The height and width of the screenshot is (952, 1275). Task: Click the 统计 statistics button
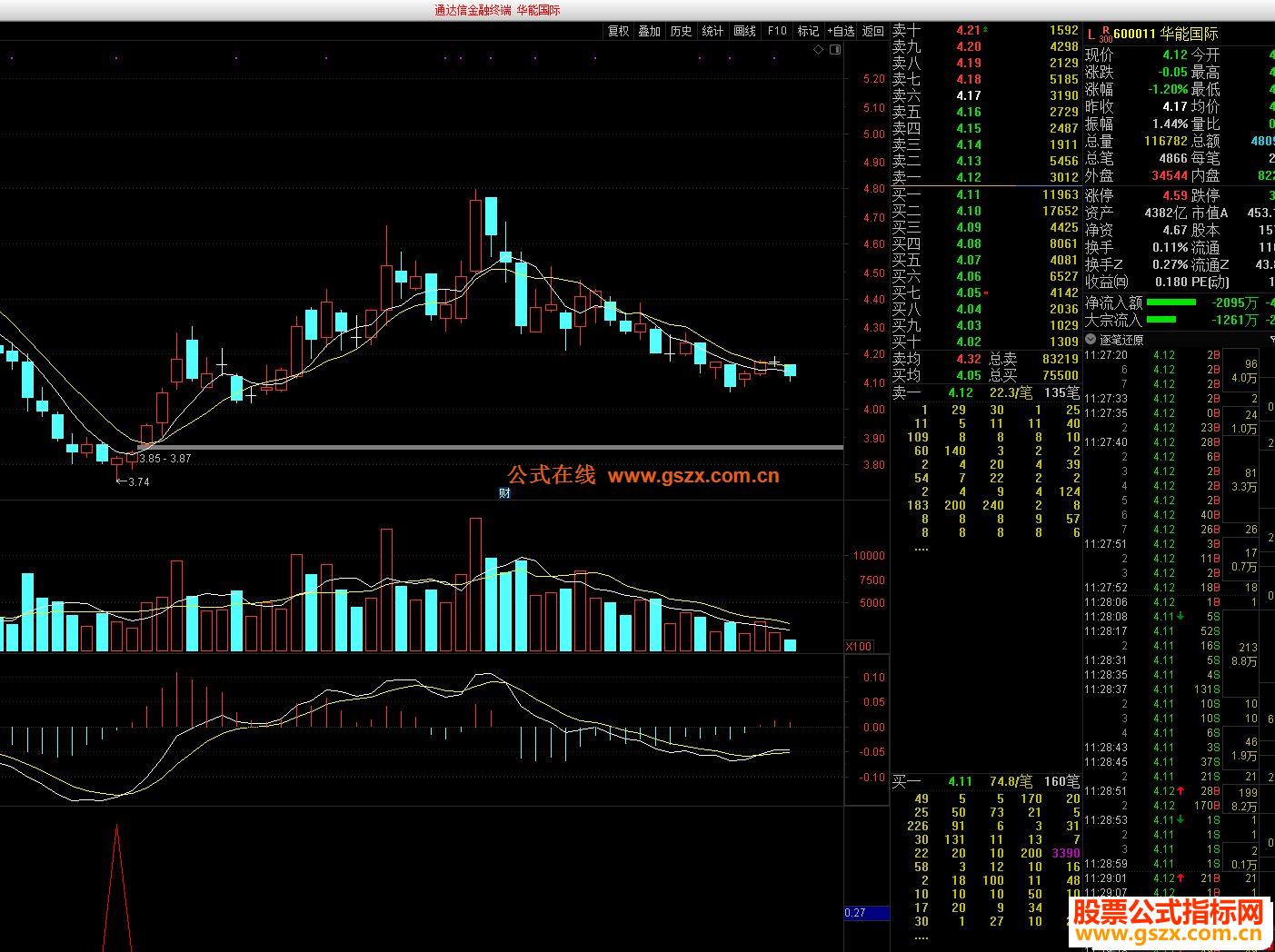click(x=713, y=31)
